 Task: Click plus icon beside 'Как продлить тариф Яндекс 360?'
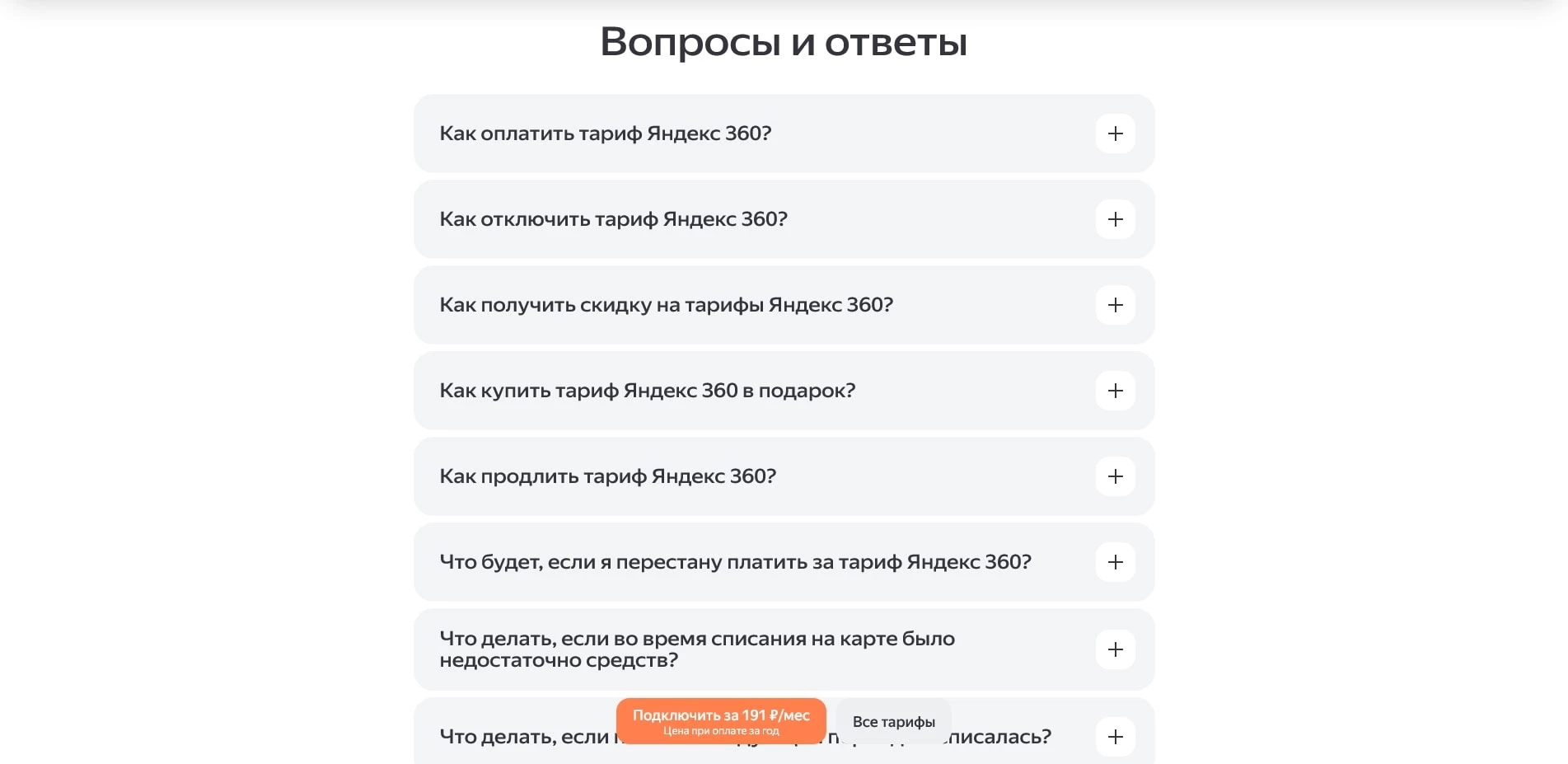1116,476
